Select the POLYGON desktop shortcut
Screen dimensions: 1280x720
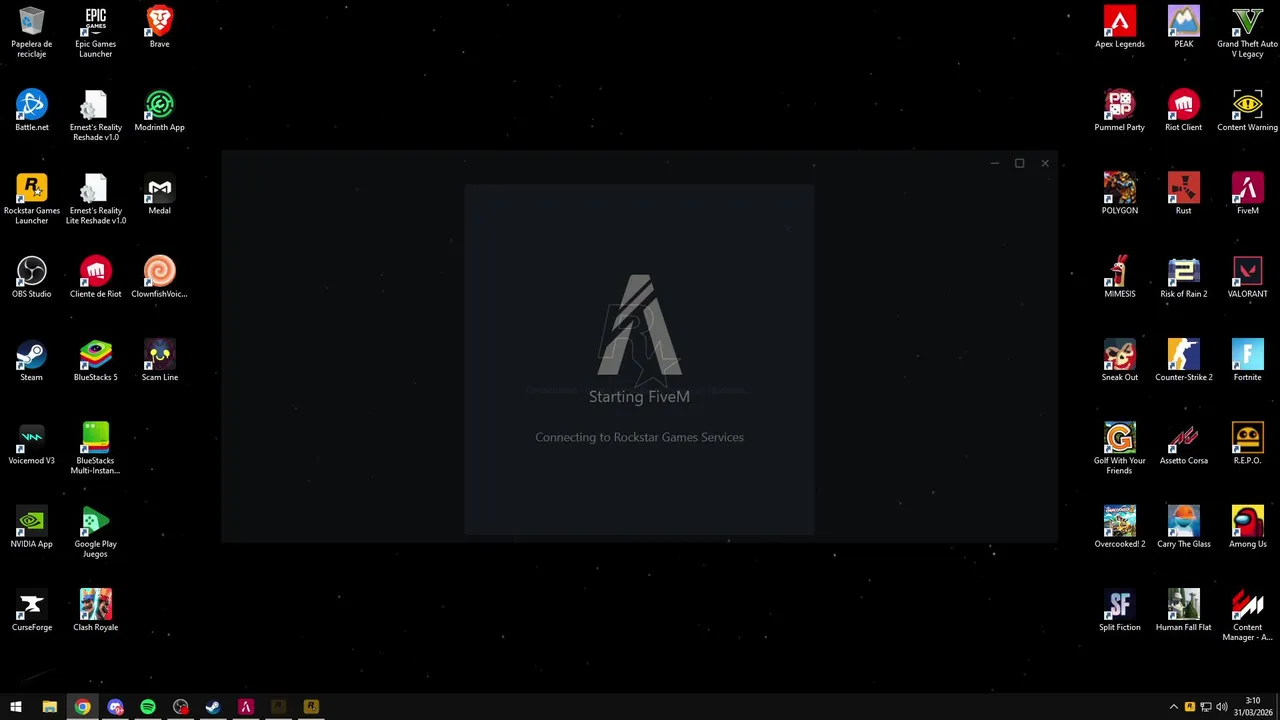(1120, 194)
